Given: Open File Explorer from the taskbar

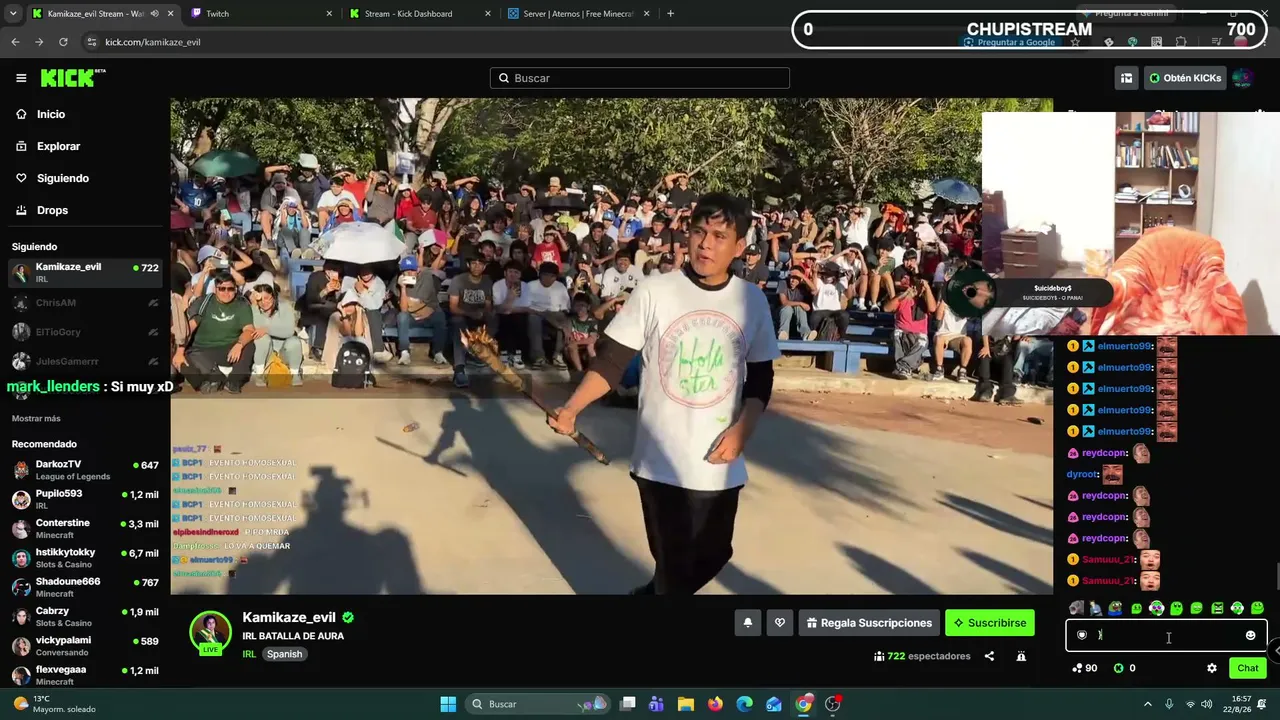Looking at the screenshot, I should coord(686,704).
